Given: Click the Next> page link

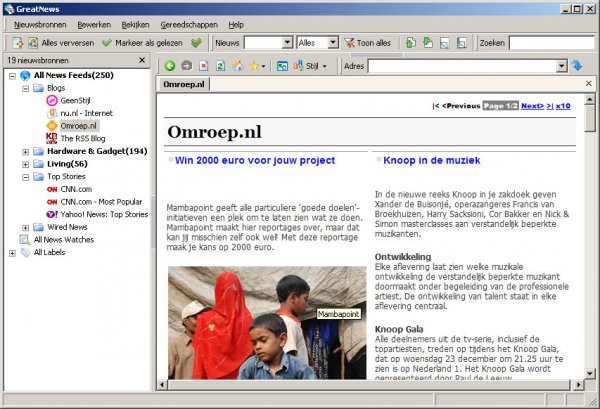Looking at the screenshot, I should click(x=532, y=106).
